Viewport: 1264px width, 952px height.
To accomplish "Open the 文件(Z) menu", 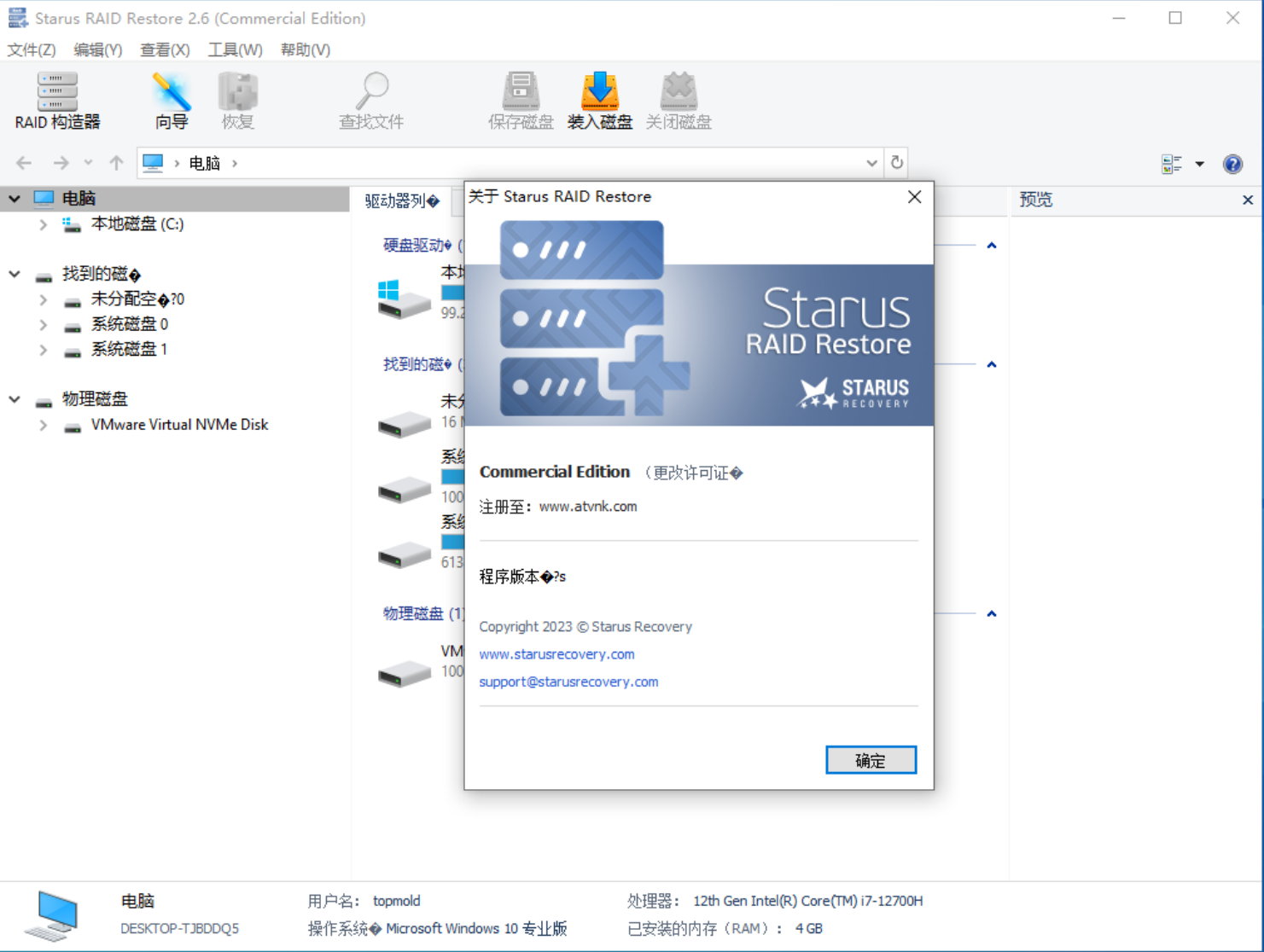I will 32,49.
